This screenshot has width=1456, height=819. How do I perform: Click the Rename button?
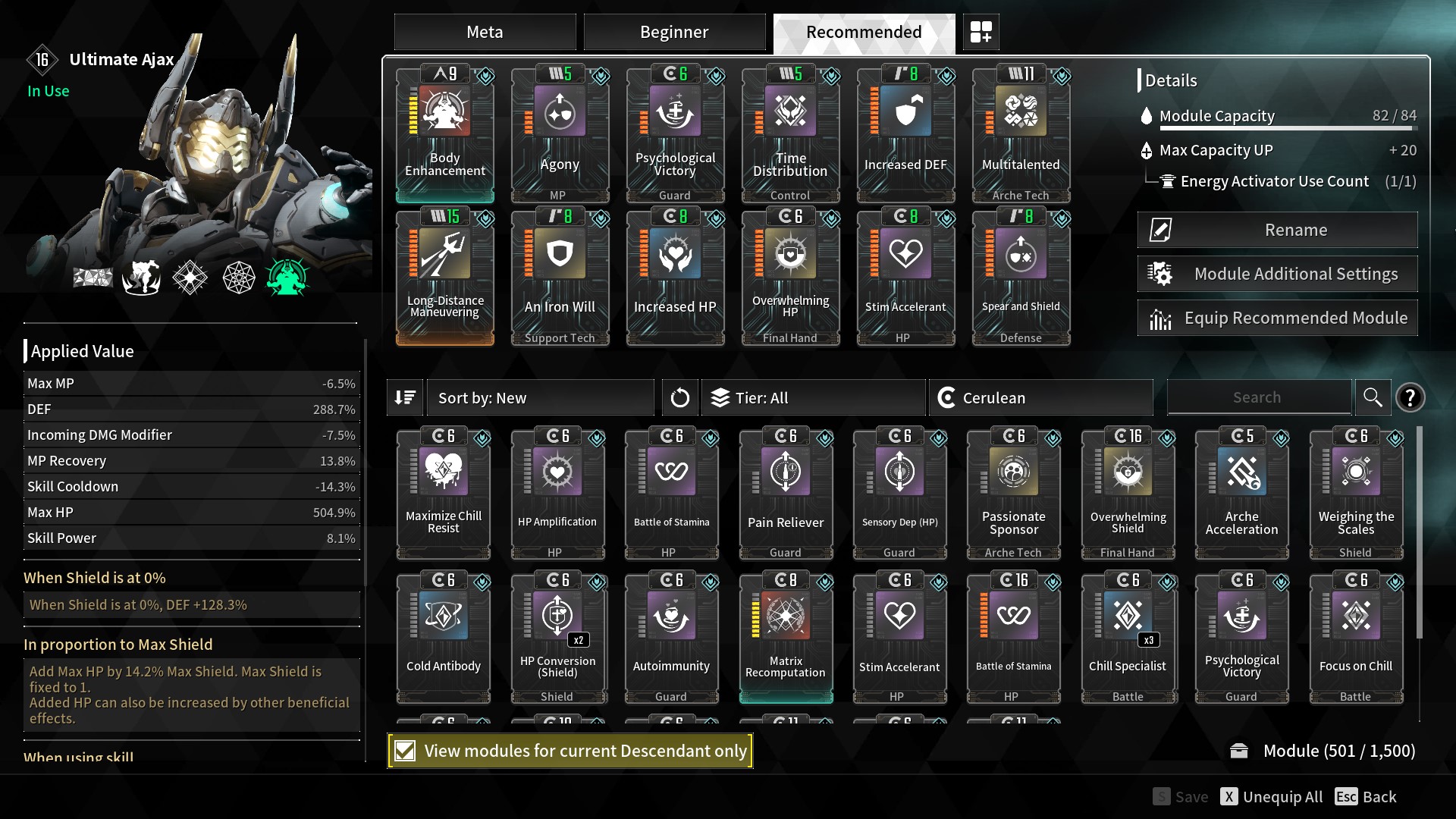coord(1277,230)
